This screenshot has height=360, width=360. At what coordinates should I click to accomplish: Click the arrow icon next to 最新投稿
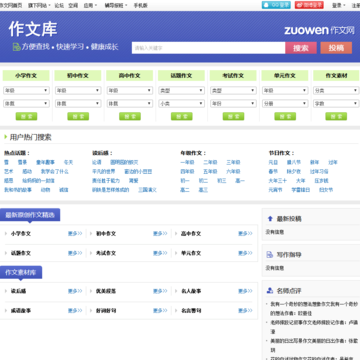pos(270,219)
